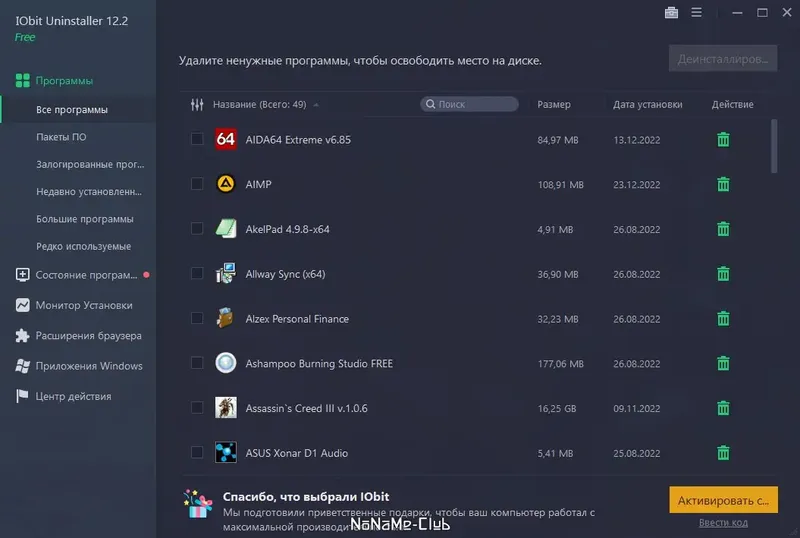Check the Assassin's Creed III checkbox
800x538 pixels.
click(x=197, y=407)
